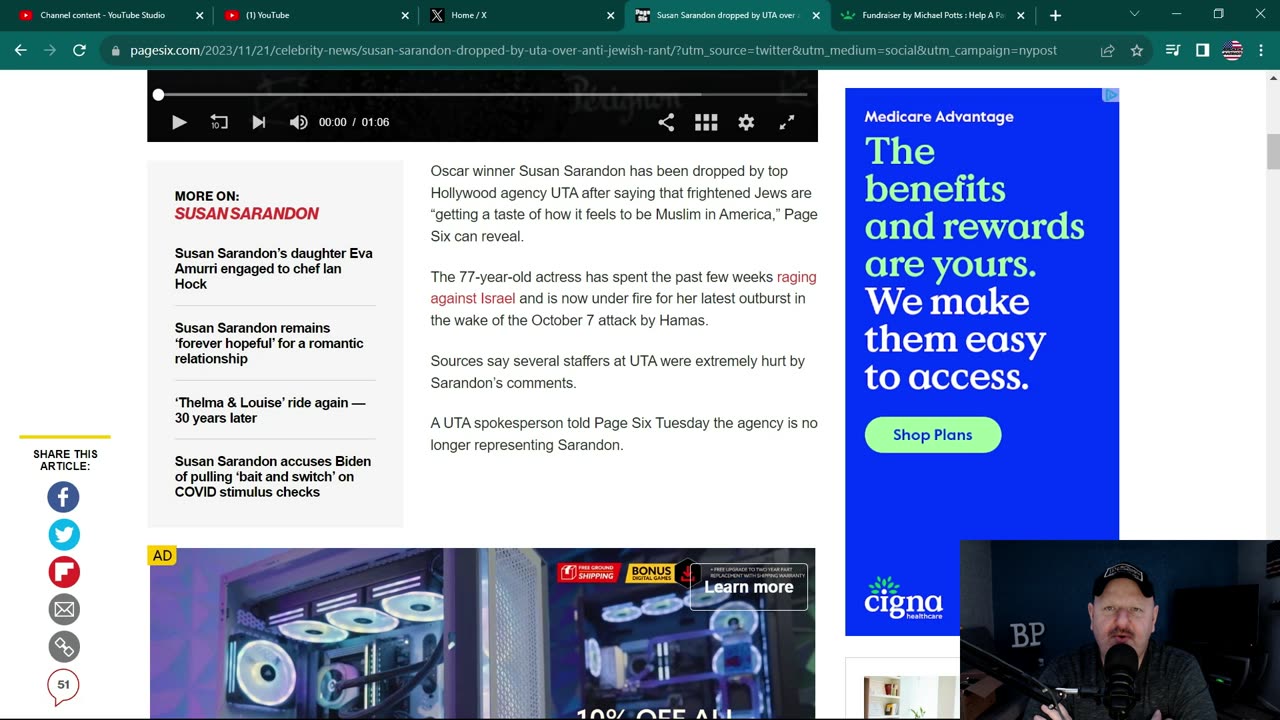Share article on Twitter

click(x=64, y=534)
